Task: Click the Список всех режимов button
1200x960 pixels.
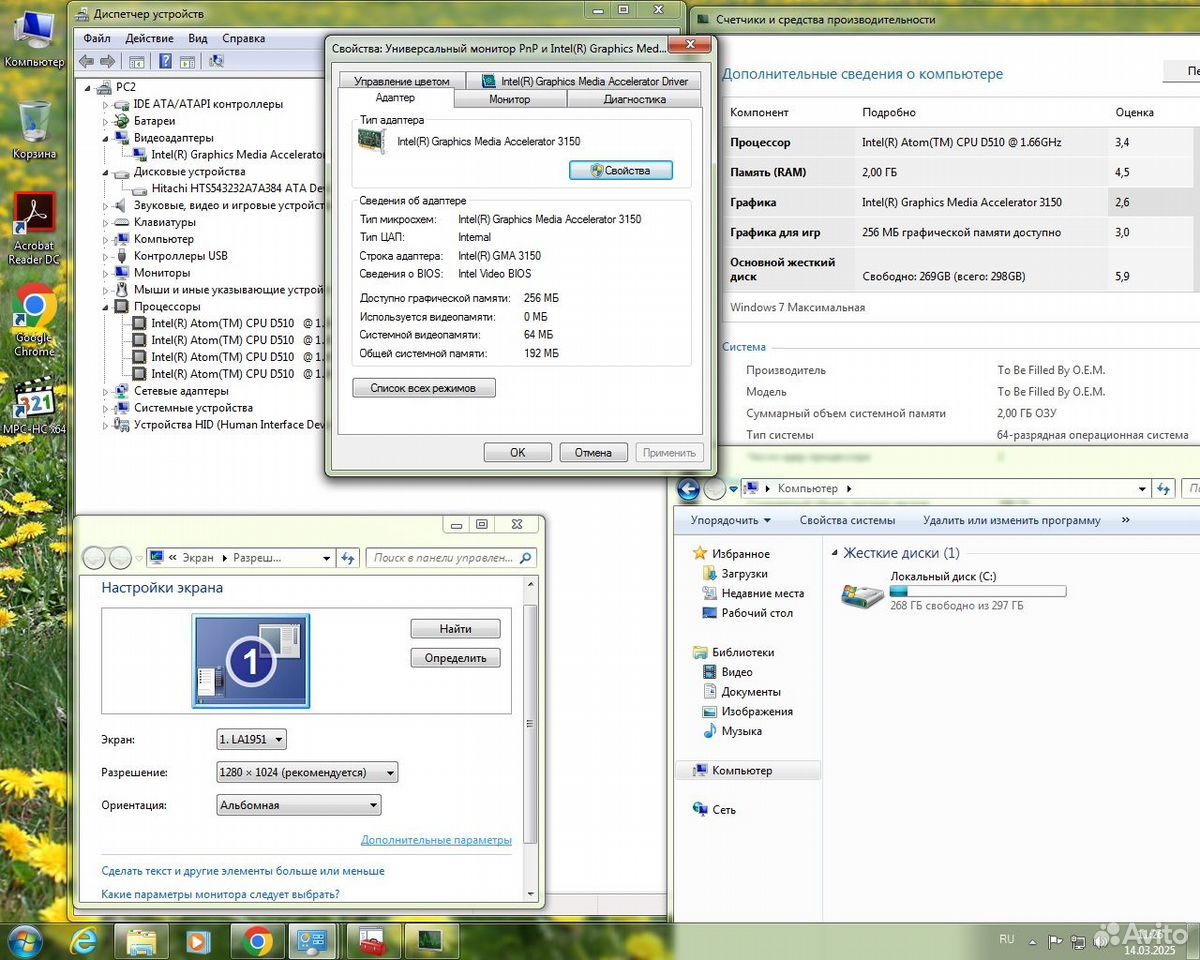Action: click(x=423, y=388)
